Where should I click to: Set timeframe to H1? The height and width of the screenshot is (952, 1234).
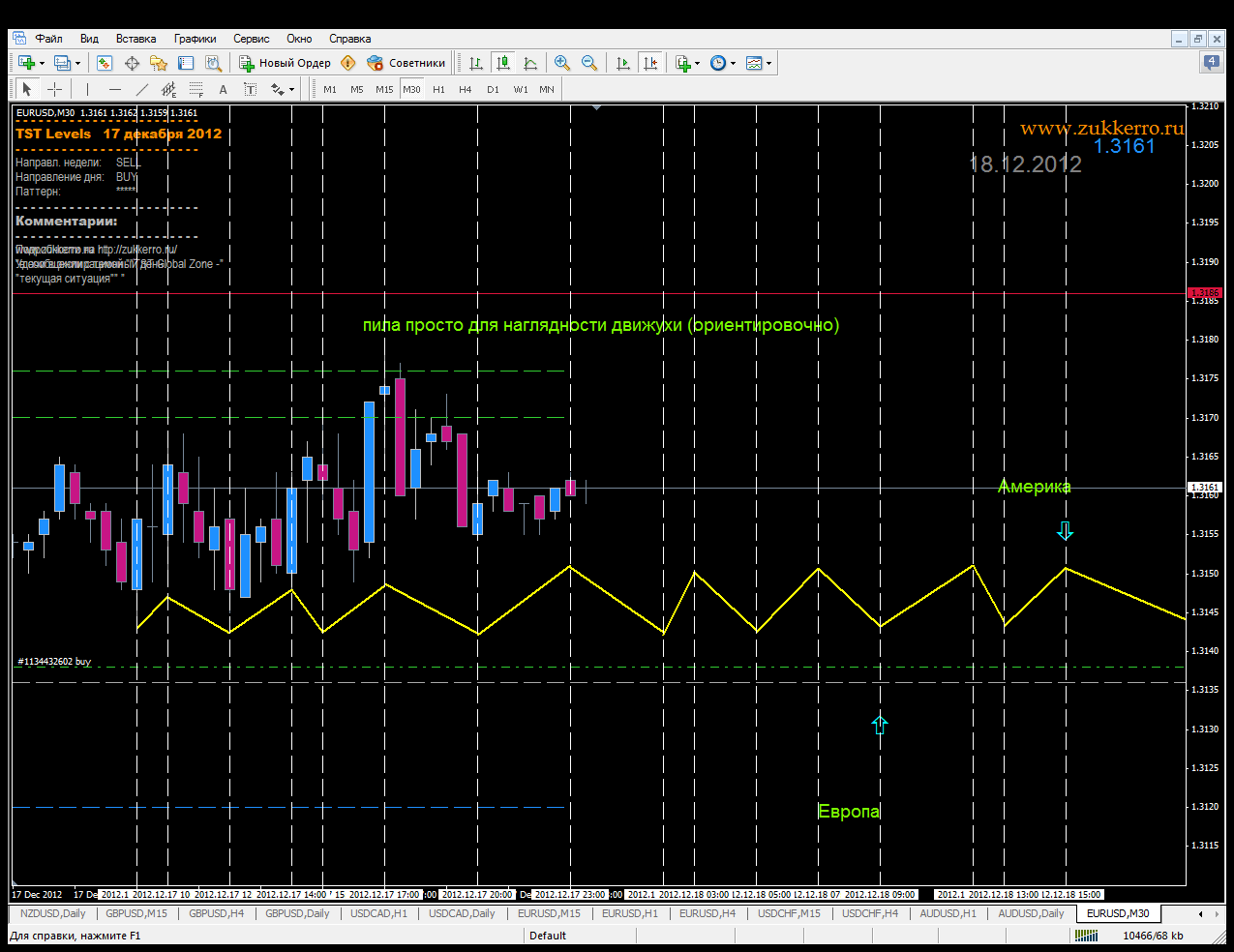(x=438, y=89)
